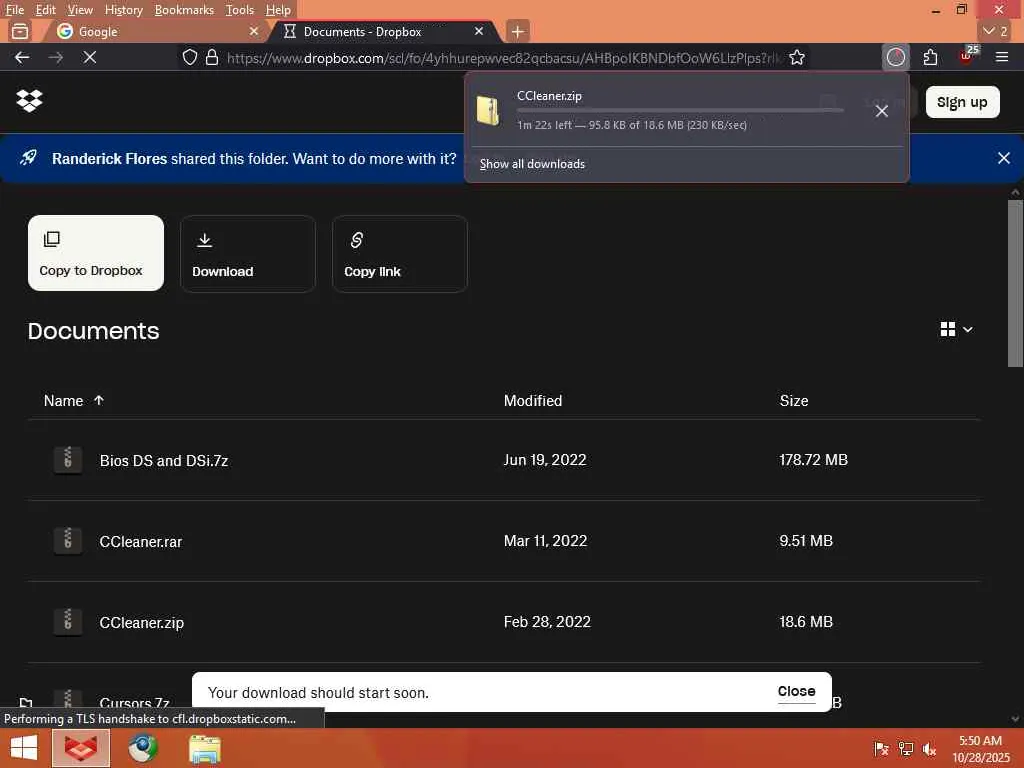Open a new tab with plus button

(517, 31)
